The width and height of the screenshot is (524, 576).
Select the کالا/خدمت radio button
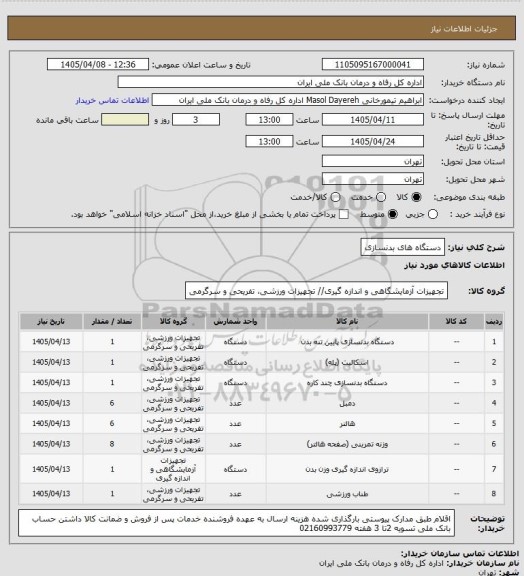pos(335,197)
